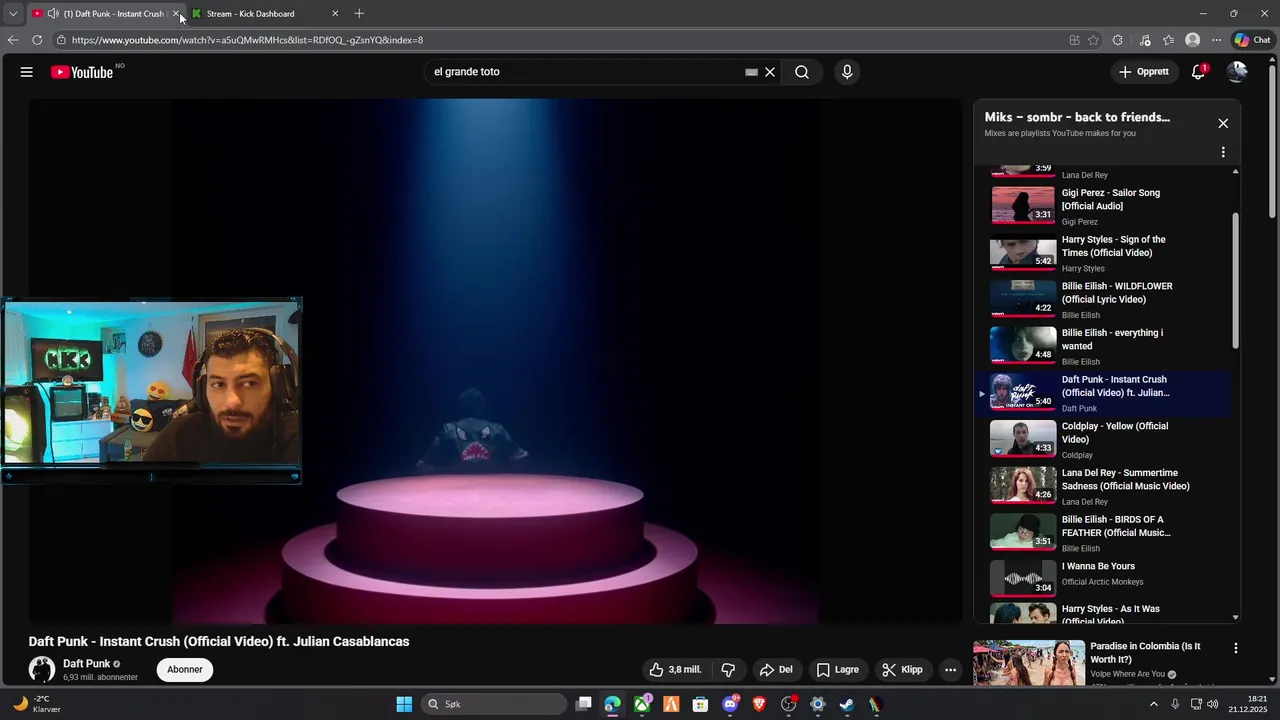Open Copilot Chat button

[x=1252, y=40]
